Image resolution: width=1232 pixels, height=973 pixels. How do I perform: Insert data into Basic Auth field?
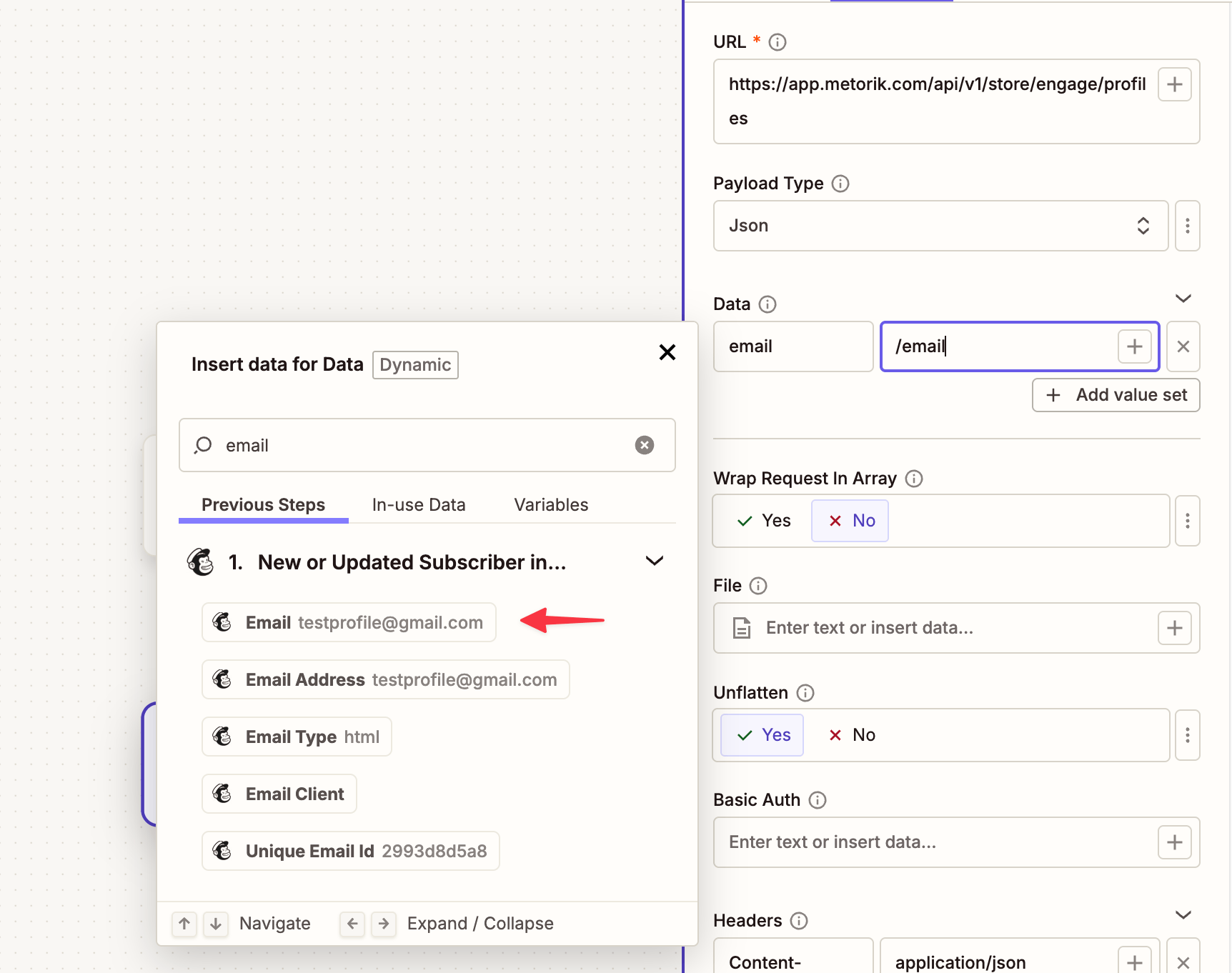(1174, 842)
